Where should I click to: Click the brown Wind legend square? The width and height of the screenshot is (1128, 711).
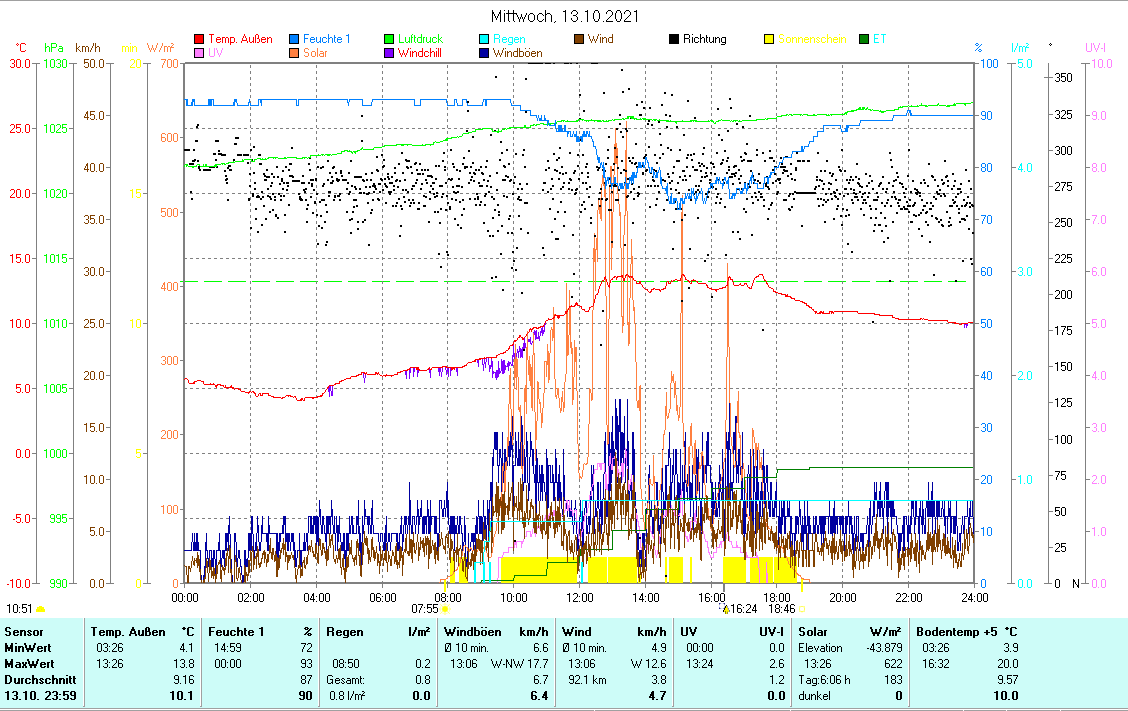(x=580, y=40)
